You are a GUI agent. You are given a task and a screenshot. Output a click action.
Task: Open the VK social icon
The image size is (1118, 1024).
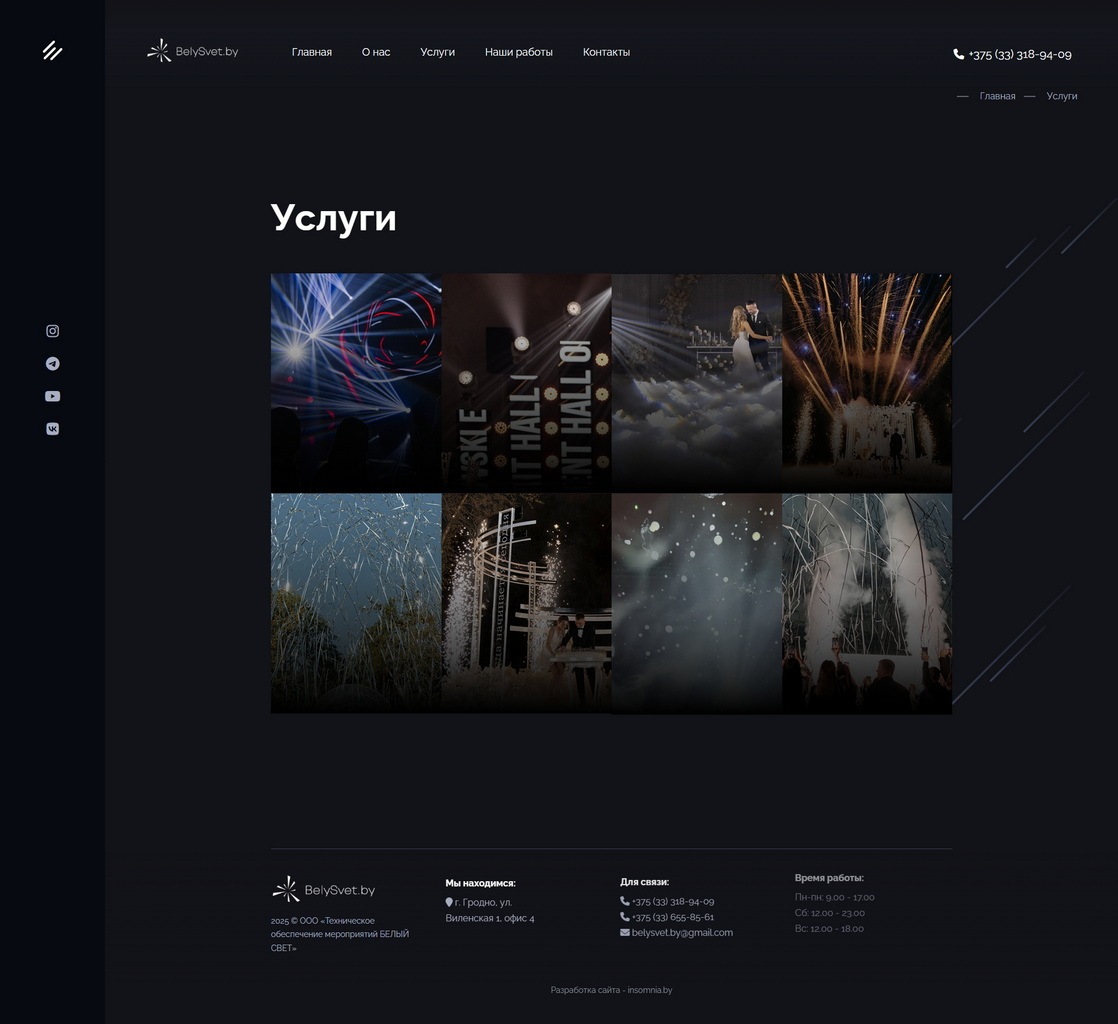click(52, 429)
